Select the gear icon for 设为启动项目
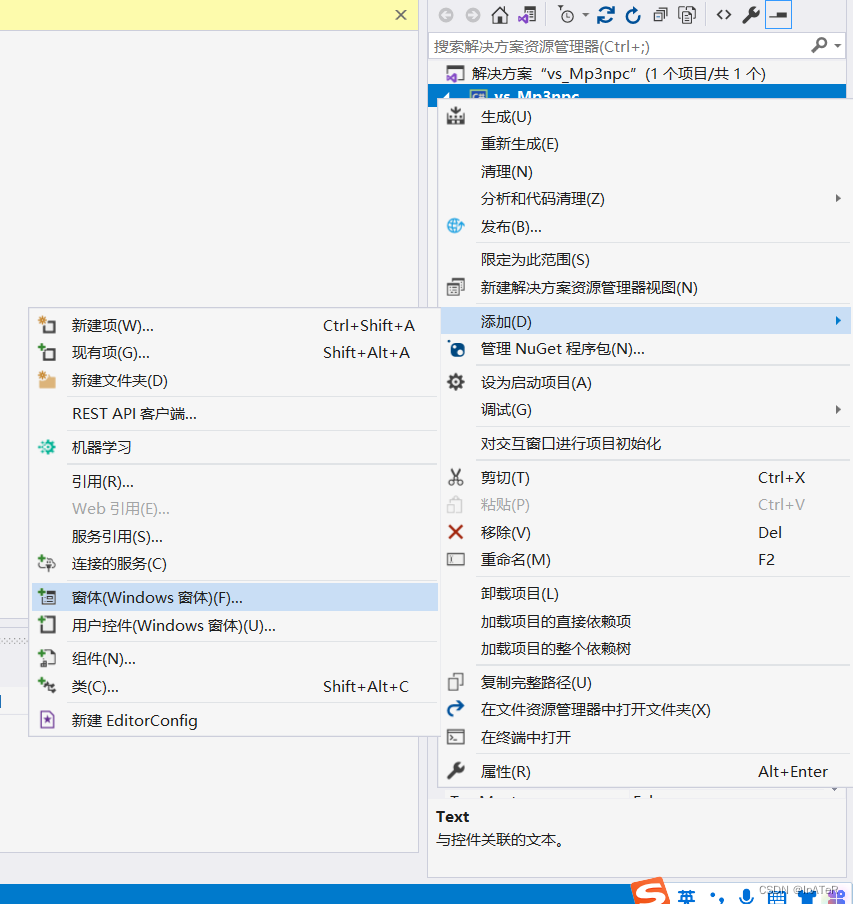853x904 pixels. [x=456, y=381]
